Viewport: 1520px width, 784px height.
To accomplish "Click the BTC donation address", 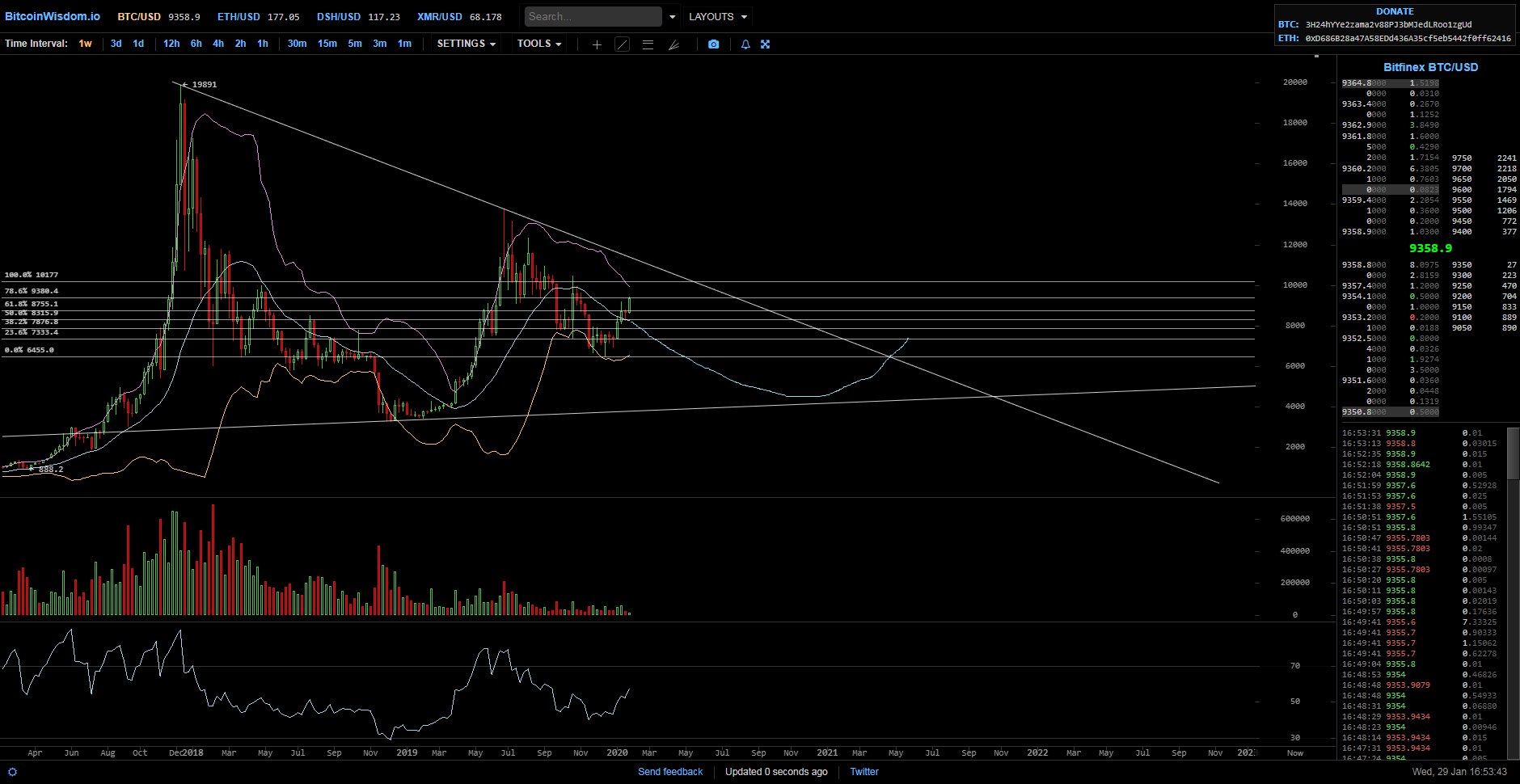I will [1388, 25].
